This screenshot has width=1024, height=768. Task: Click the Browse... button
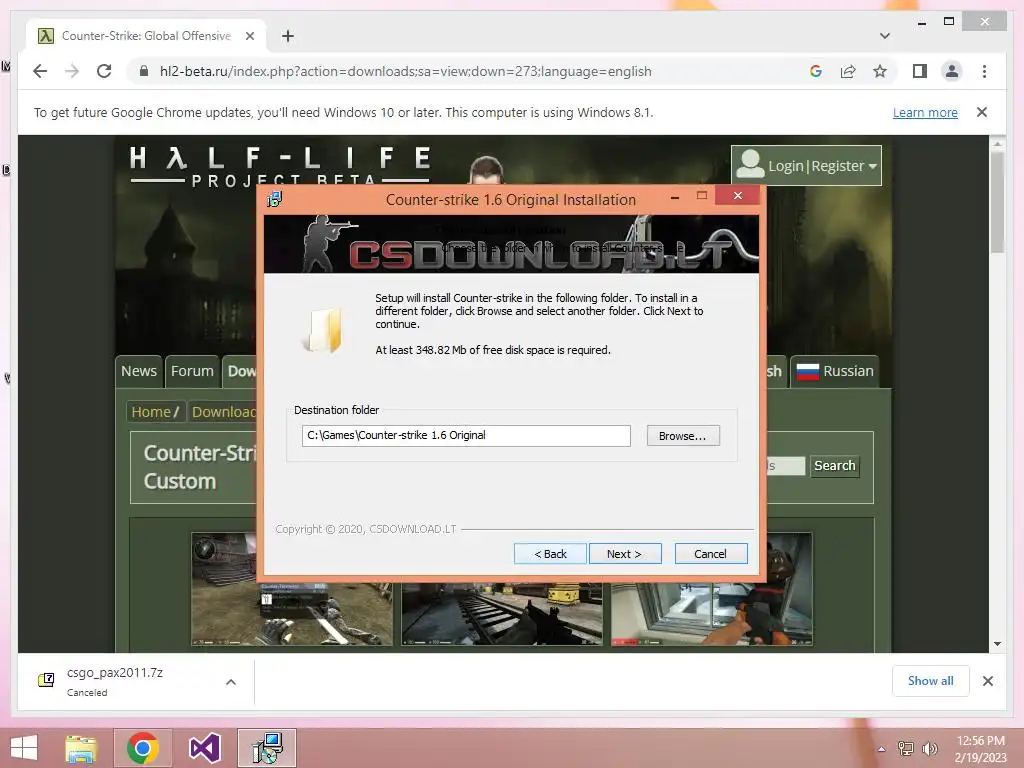pyautogui.click(x=683, y=436)
